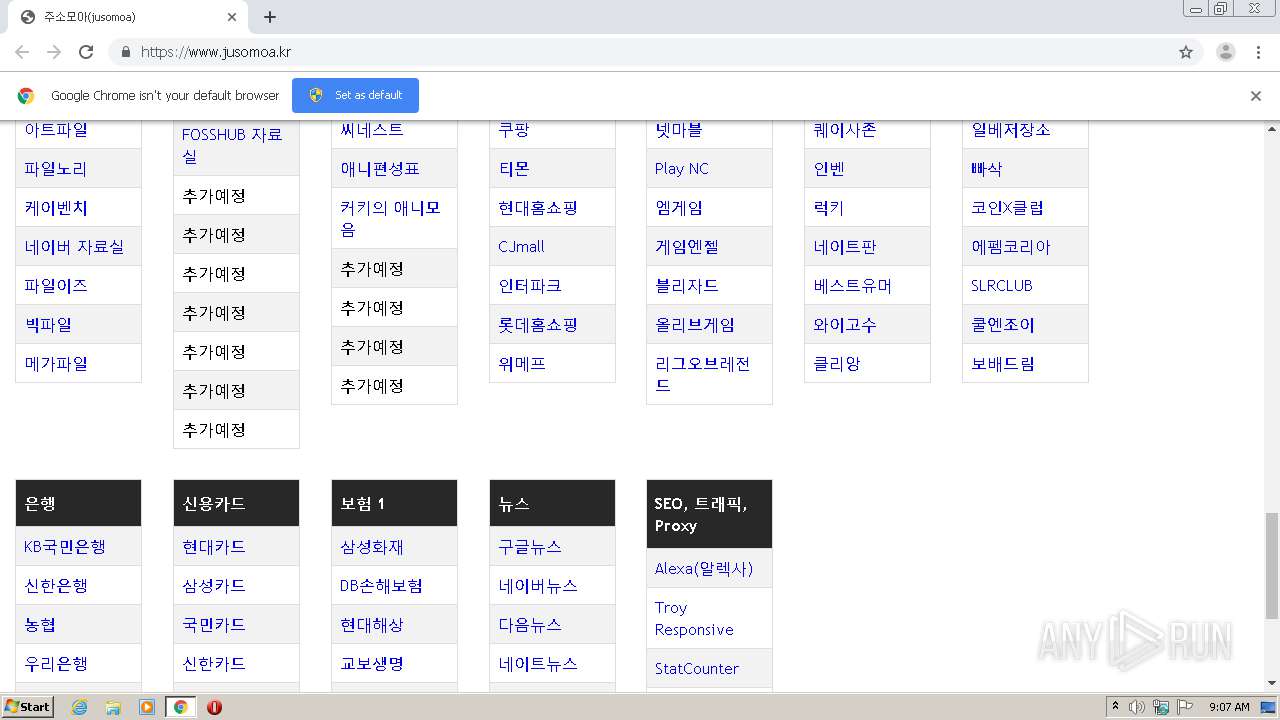The height and width of the screenshot is (720, 1280).
Task: Open Windows Media Player from taskbar
Action: point(147,707)
